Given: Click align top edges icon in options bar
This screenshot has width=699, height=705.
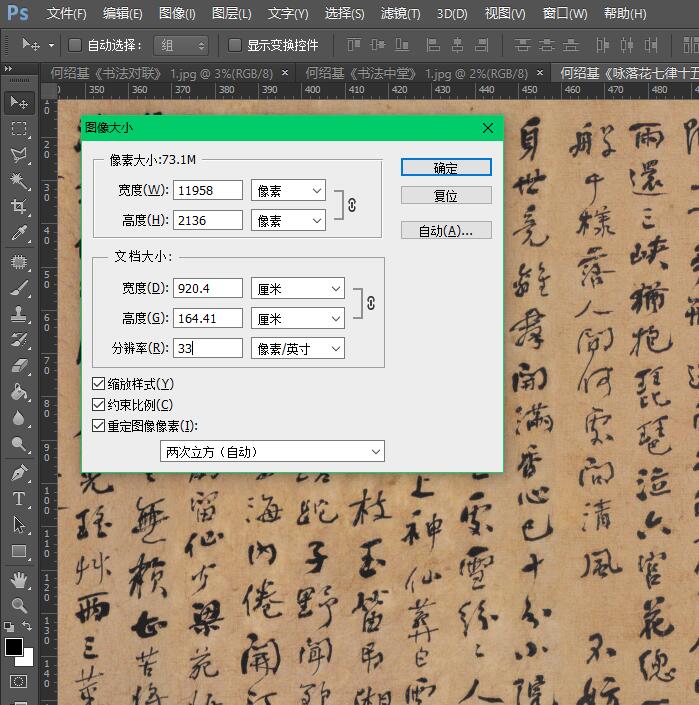Looking at the screenshot, I should tap(354, 45).
